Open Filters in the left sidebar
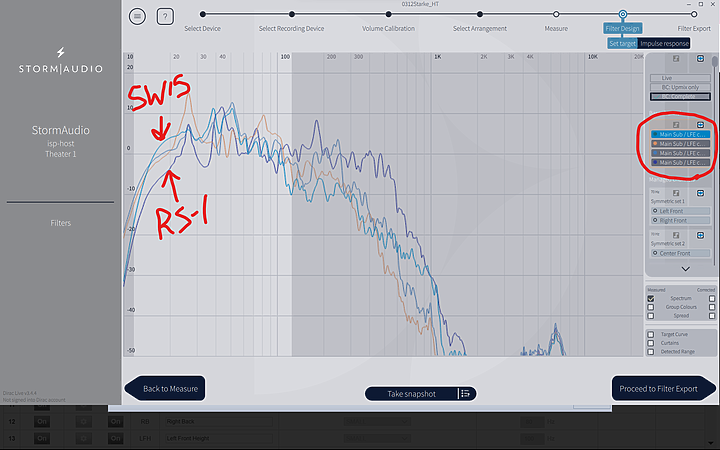This screenshot has height=450, width=720. (61, 223)
